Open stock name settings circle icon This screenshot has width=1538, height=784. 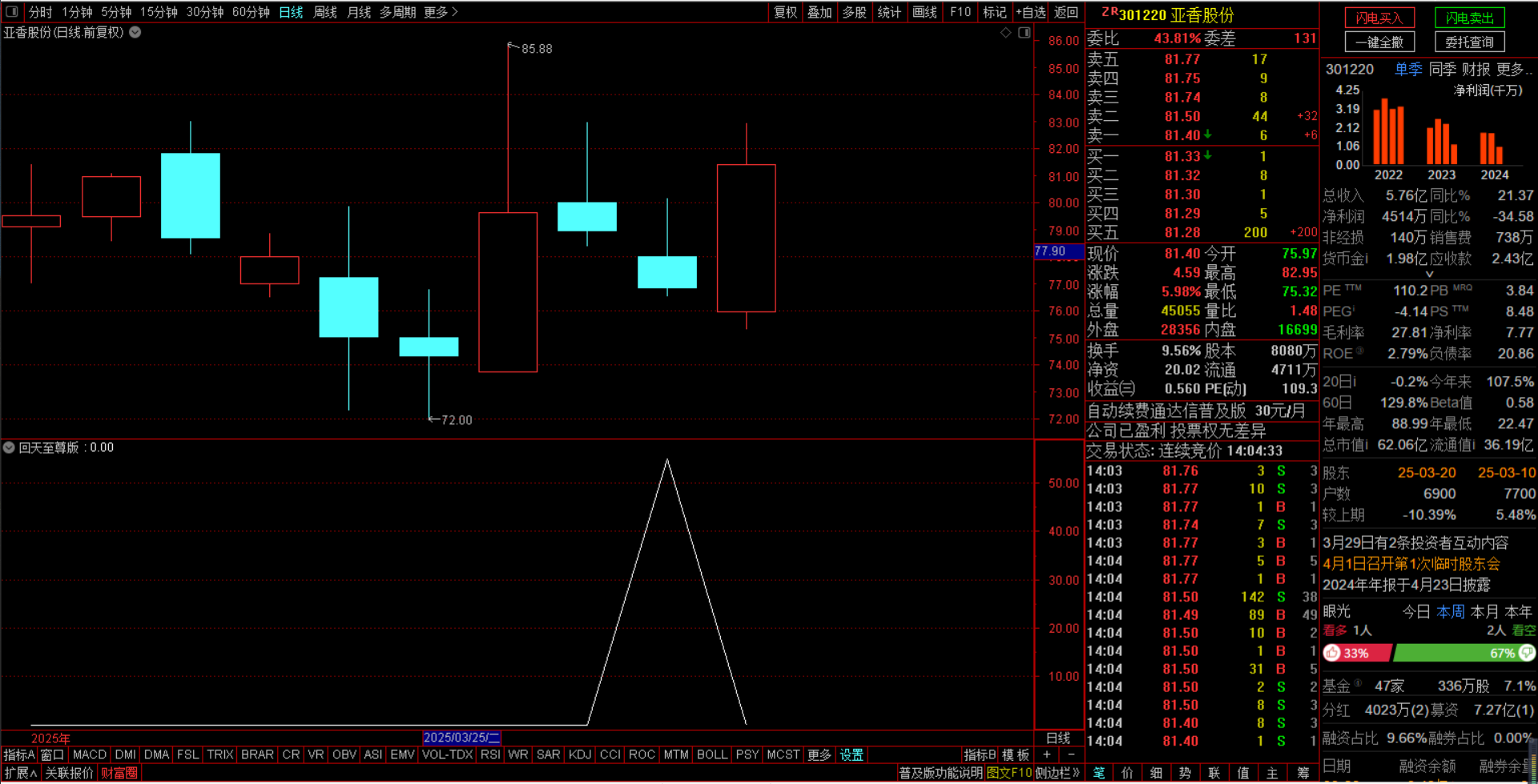[x=135, y=33]
